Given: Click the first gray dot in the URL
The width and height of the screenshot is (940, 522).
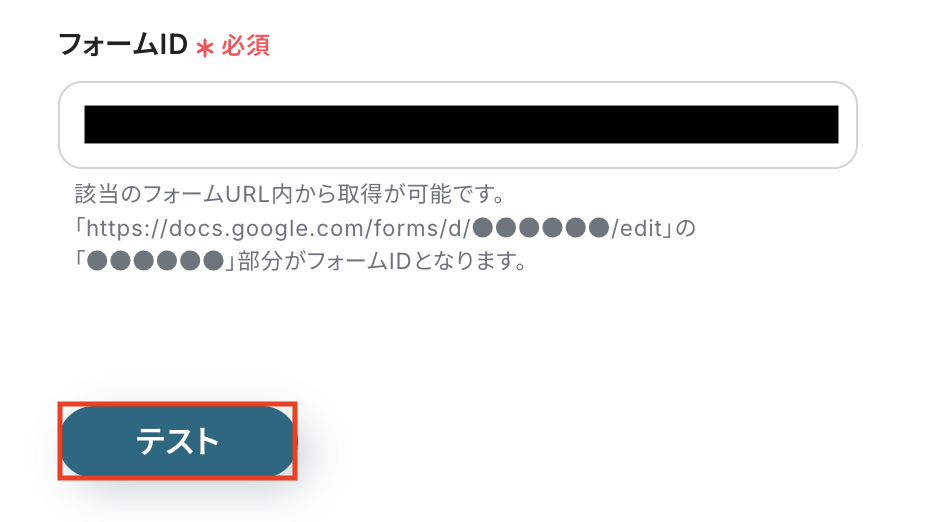Looking at the screenshot, I should (483, 228).
